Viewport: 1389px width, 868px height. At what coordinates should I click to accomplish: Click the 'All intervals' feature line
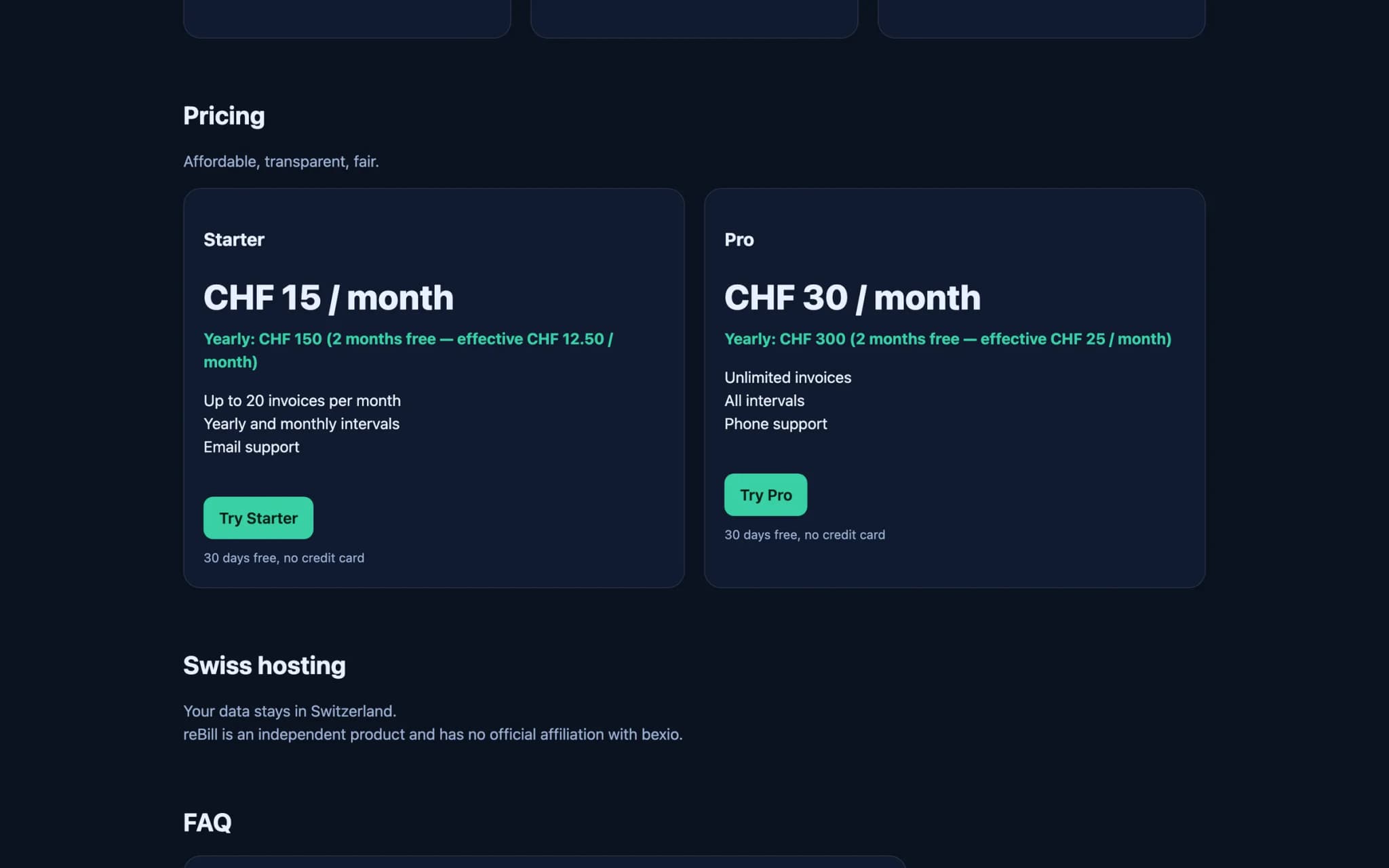pos(764,401)
